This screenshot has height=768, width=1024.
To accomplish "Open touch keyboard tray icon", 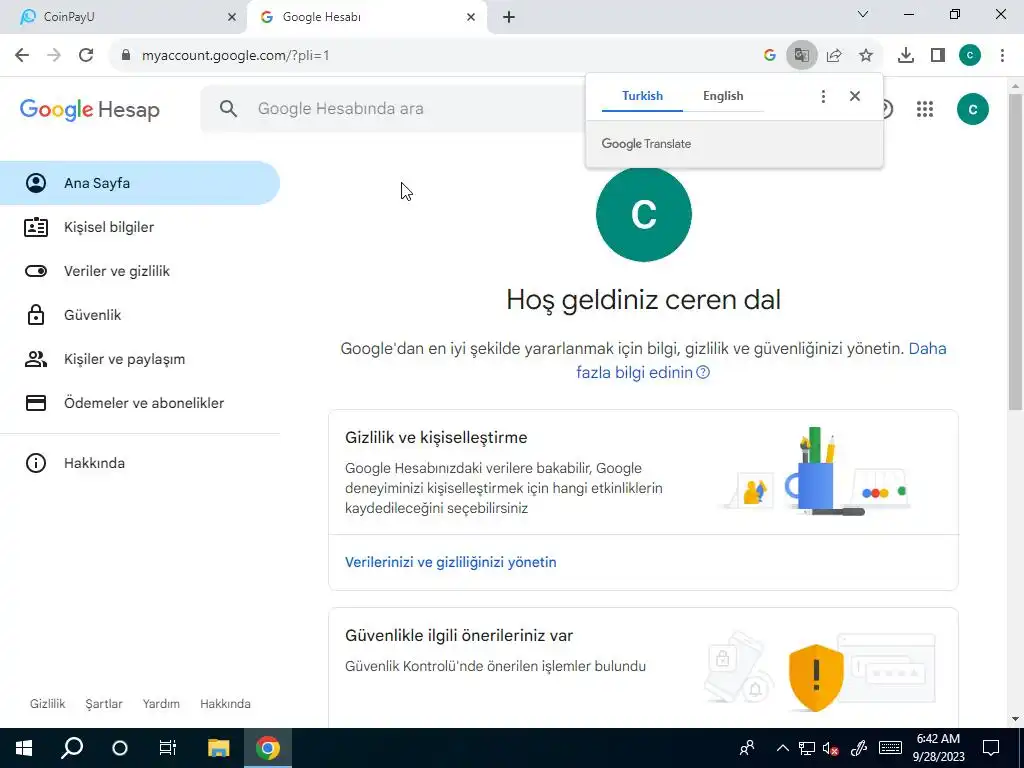I will 890,748.
